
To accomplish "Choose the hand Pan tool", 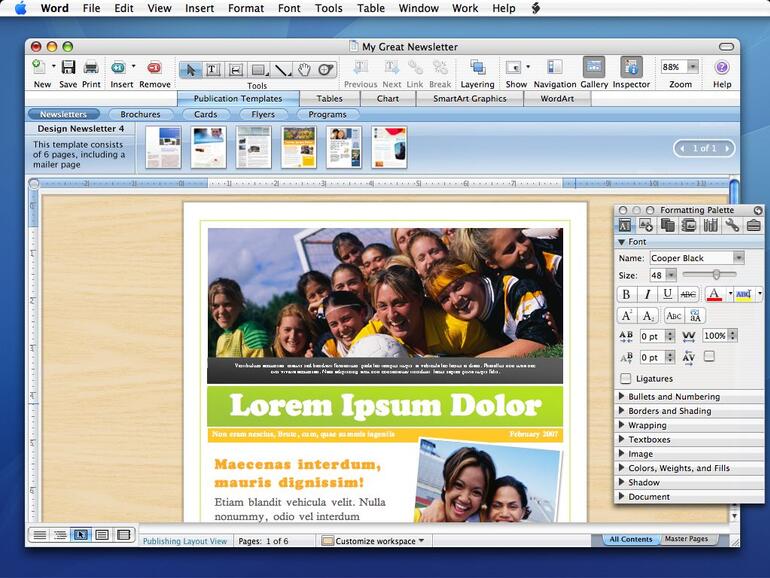I will coord(304,69).
